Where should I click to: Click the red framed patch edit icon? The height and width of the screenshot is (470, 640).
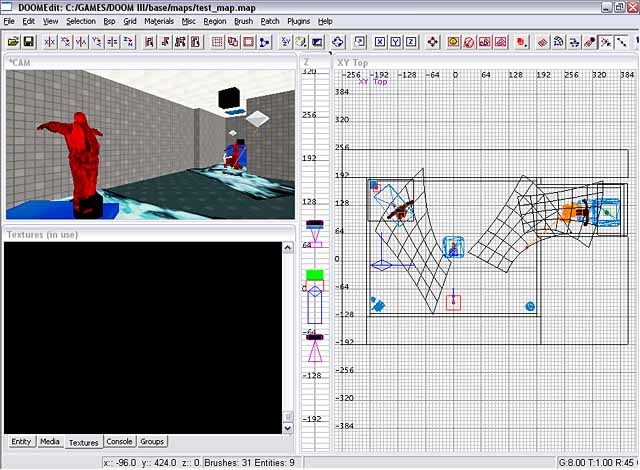click(484, 42)
